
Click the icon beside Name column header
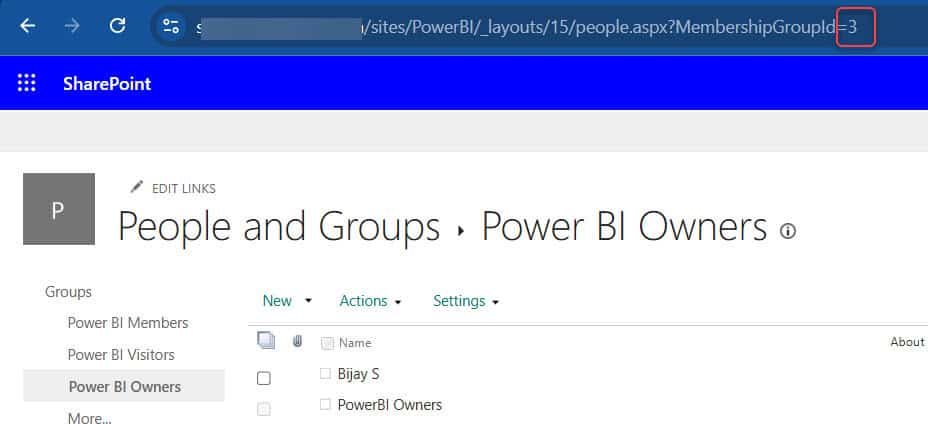[327, 343]
